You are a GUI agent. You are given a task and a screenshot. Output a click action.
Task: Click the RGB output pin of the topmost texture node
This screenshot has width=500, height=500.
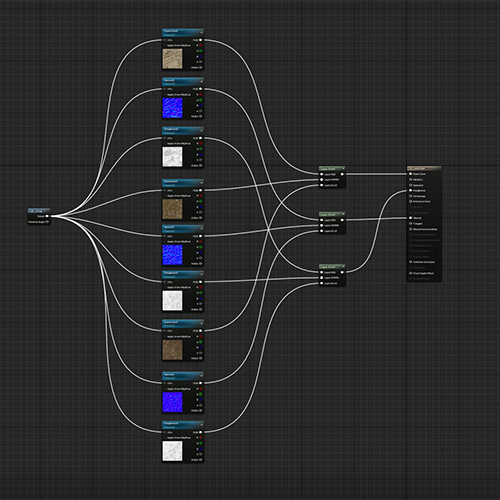201,40
